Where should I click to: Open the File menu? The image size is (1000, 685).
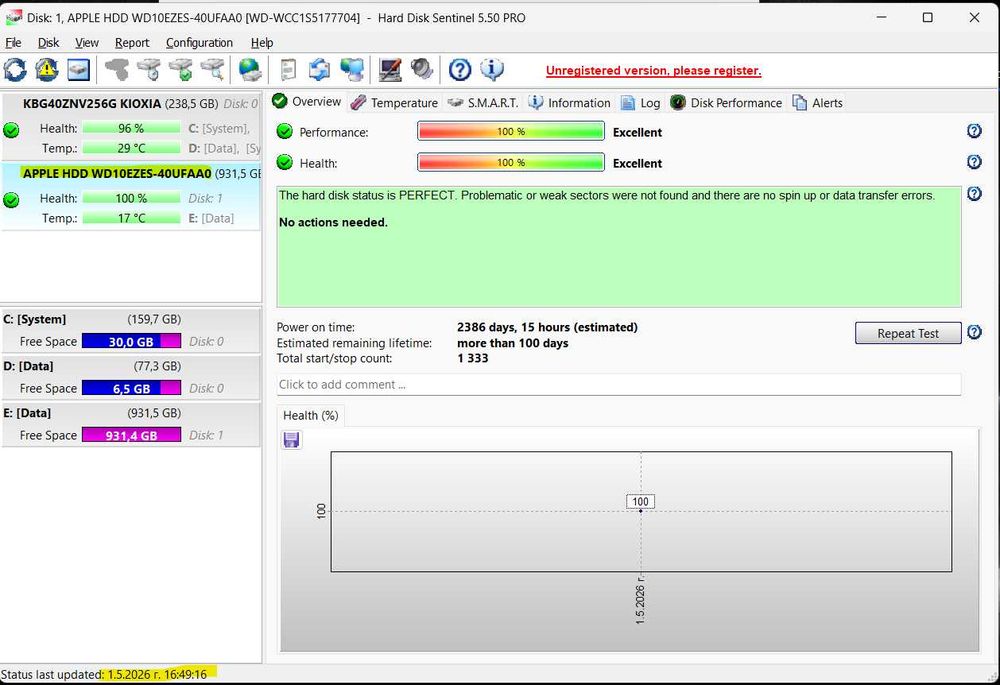pos(13,43)
